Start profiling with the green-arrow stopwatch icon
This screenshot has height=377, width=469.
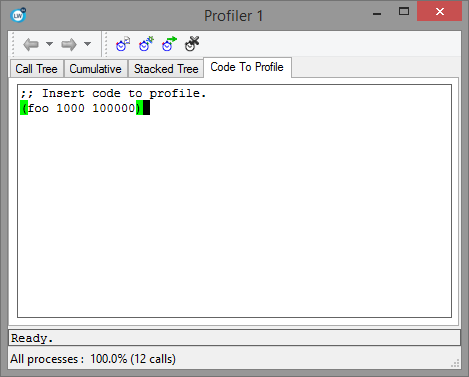click(169, 44)
